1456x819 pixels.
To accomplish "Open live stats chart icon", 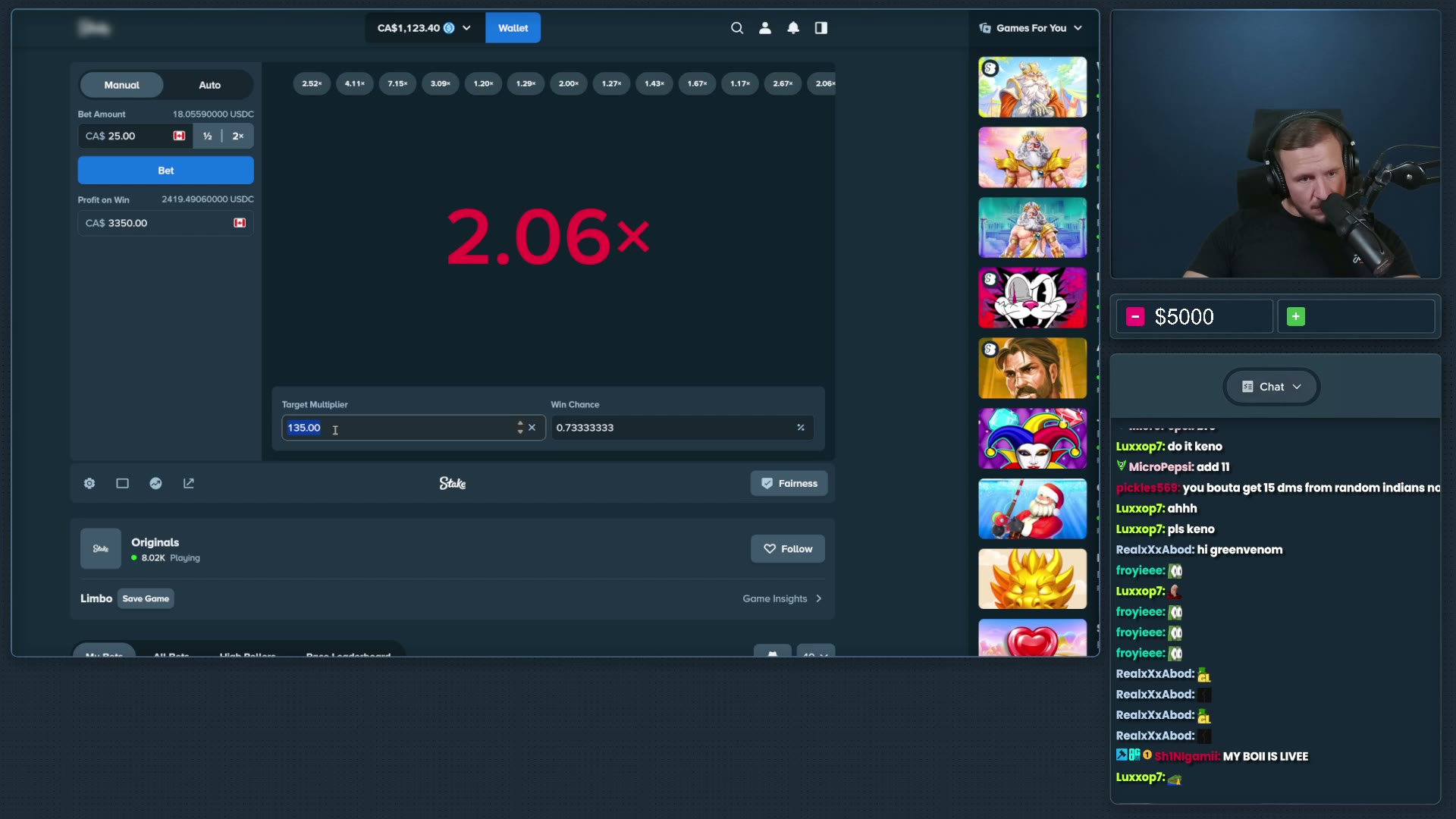I will tap(155, 483).
